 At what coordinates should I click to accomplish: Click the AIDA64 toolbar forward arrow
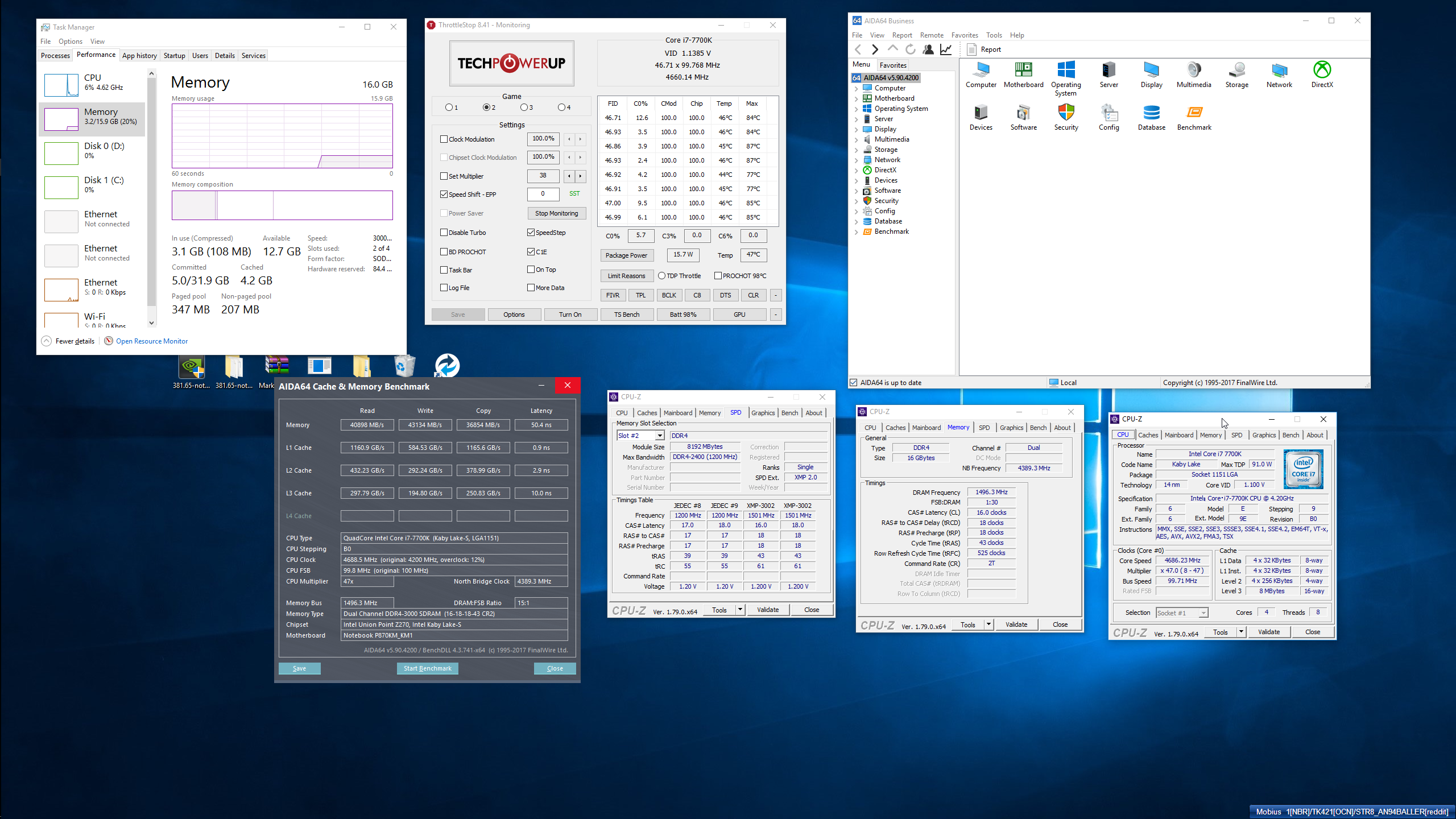875,49
